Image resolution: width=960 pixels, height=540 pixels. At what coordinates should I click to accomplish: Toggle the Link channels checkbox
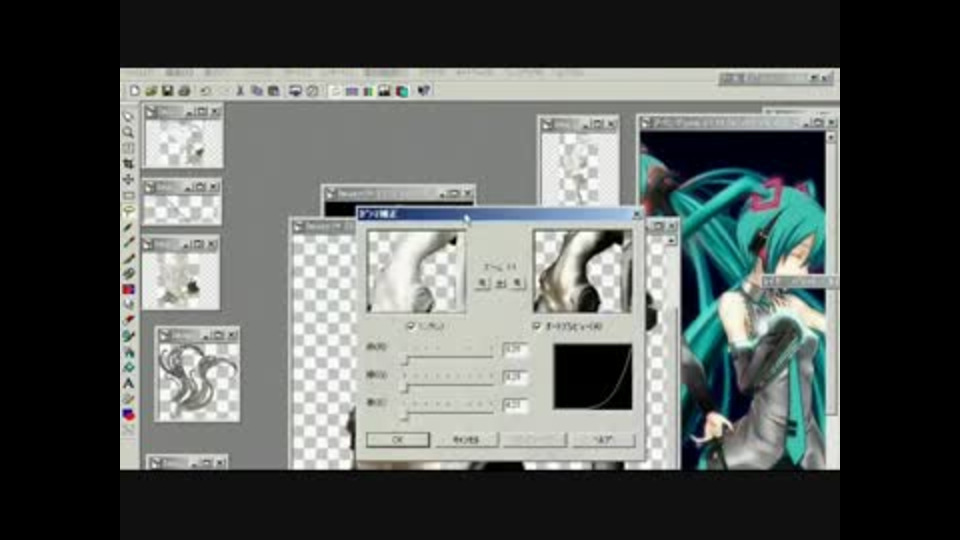click(411, 326)
